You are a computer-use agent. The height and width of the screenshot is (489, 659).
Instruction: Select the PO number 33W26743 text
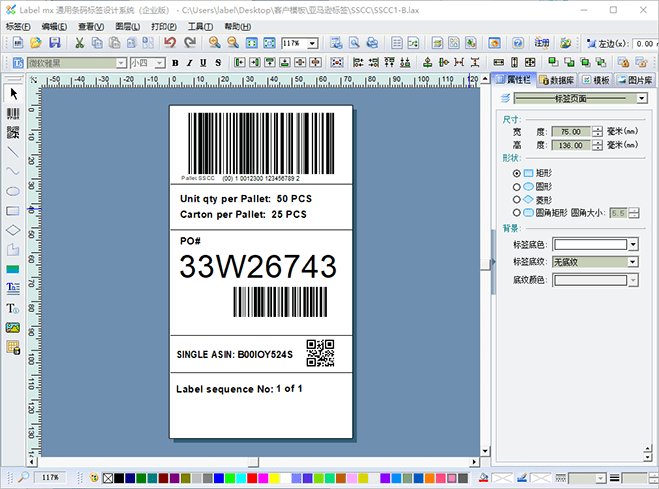pos(258,266)
